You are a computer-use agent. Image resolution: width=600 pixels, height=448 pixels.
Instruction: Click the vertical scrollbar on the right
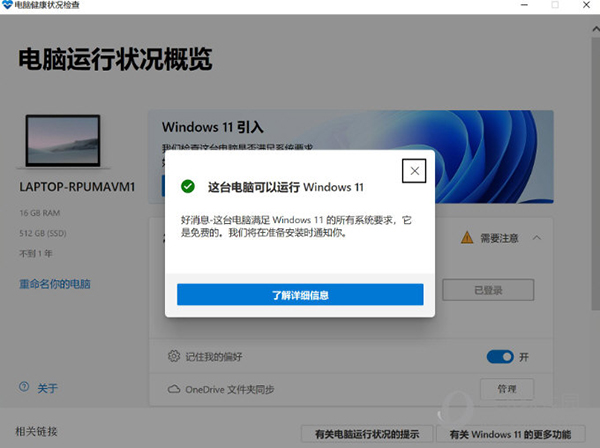coord(596,172)
